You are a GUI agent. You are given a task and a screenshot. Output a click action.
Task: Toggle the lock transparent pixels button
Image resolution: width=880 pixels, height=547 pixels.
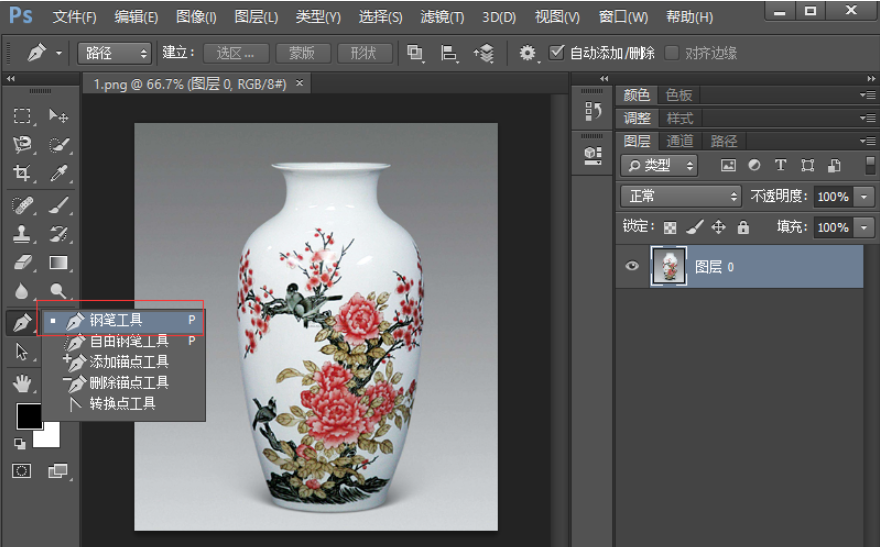coord(670,227)
